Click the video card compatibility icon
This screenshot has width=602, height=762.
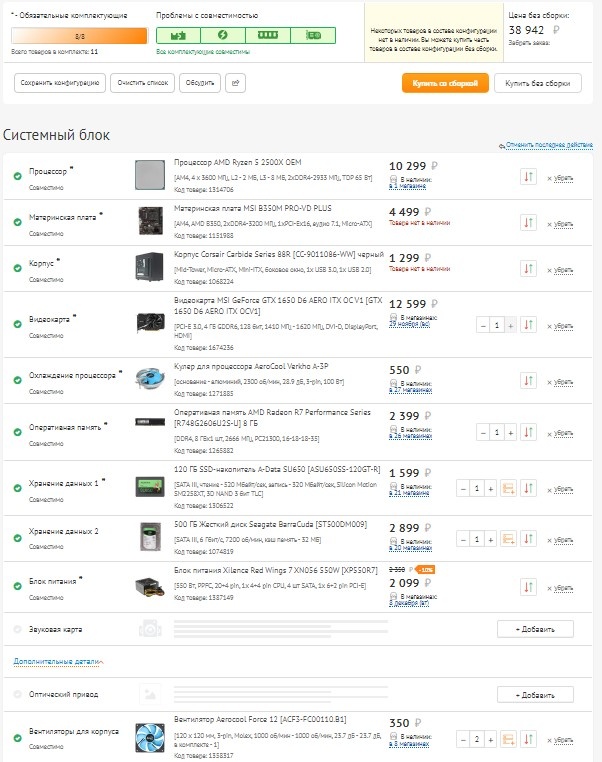pos(313,35)
